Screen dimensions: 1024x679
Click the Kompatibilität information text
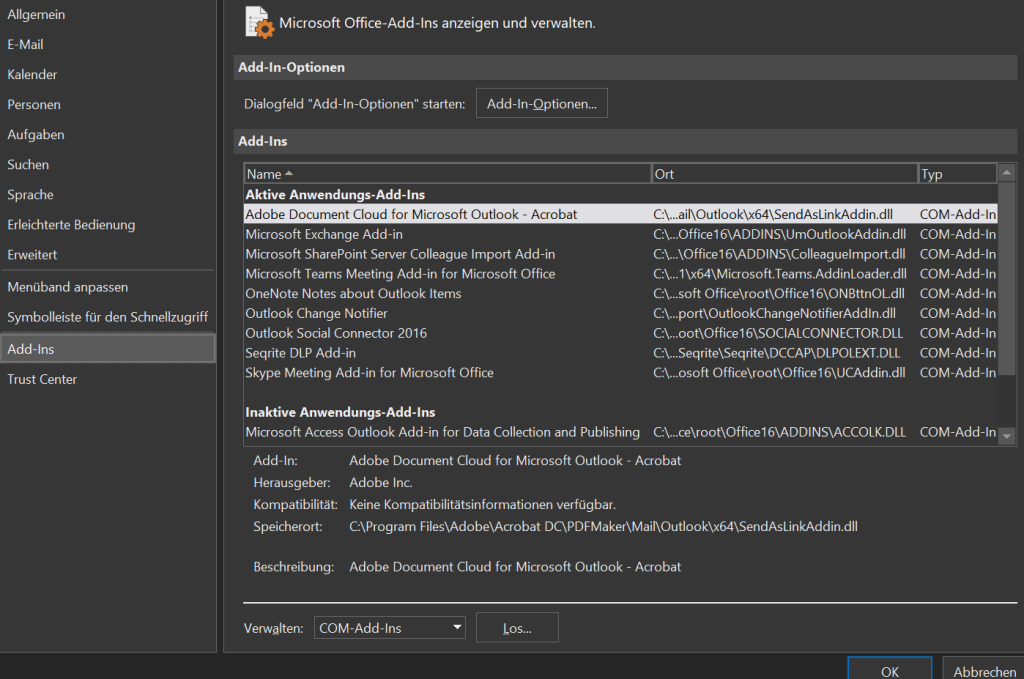click(483, 505)
